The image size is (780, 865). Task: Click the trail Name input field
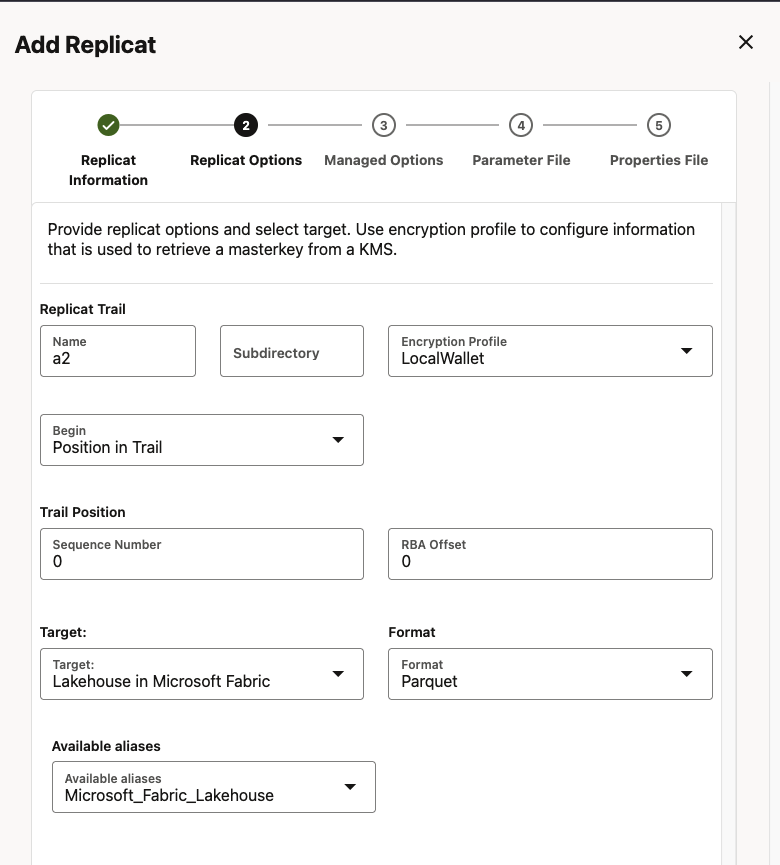[118, 351]
